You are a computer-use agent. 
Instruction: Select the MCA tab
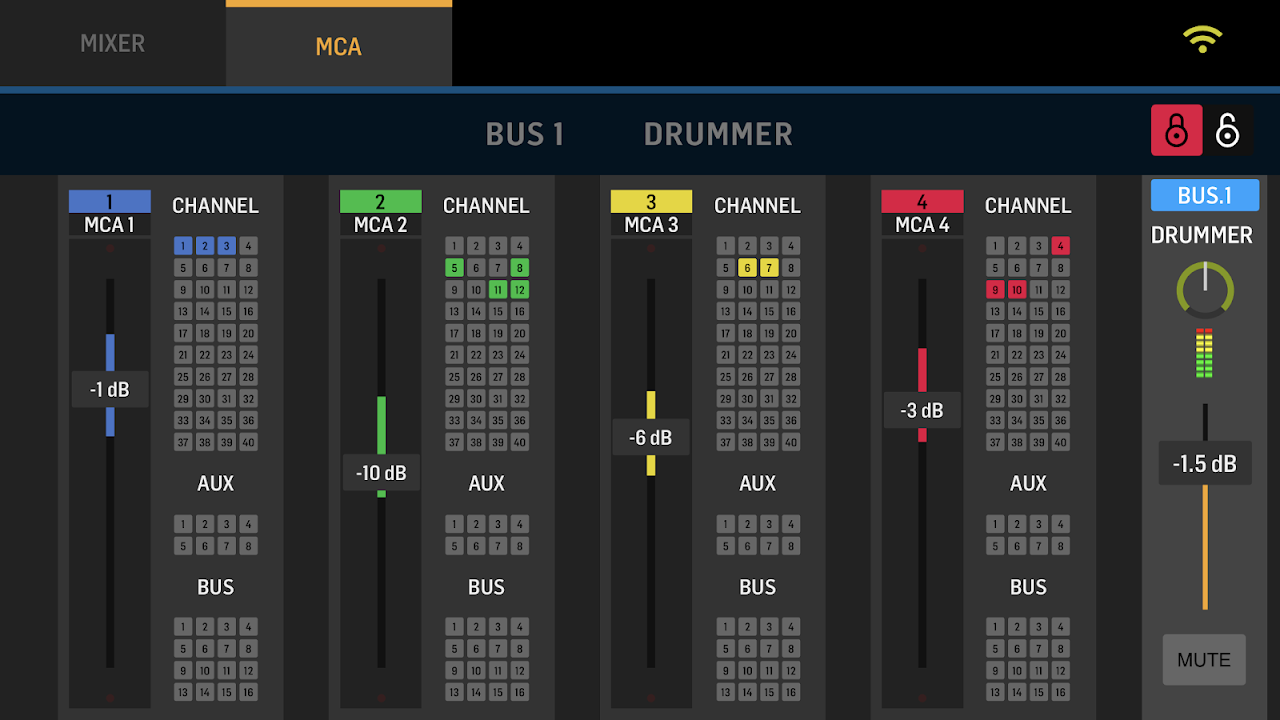point(339,46)
